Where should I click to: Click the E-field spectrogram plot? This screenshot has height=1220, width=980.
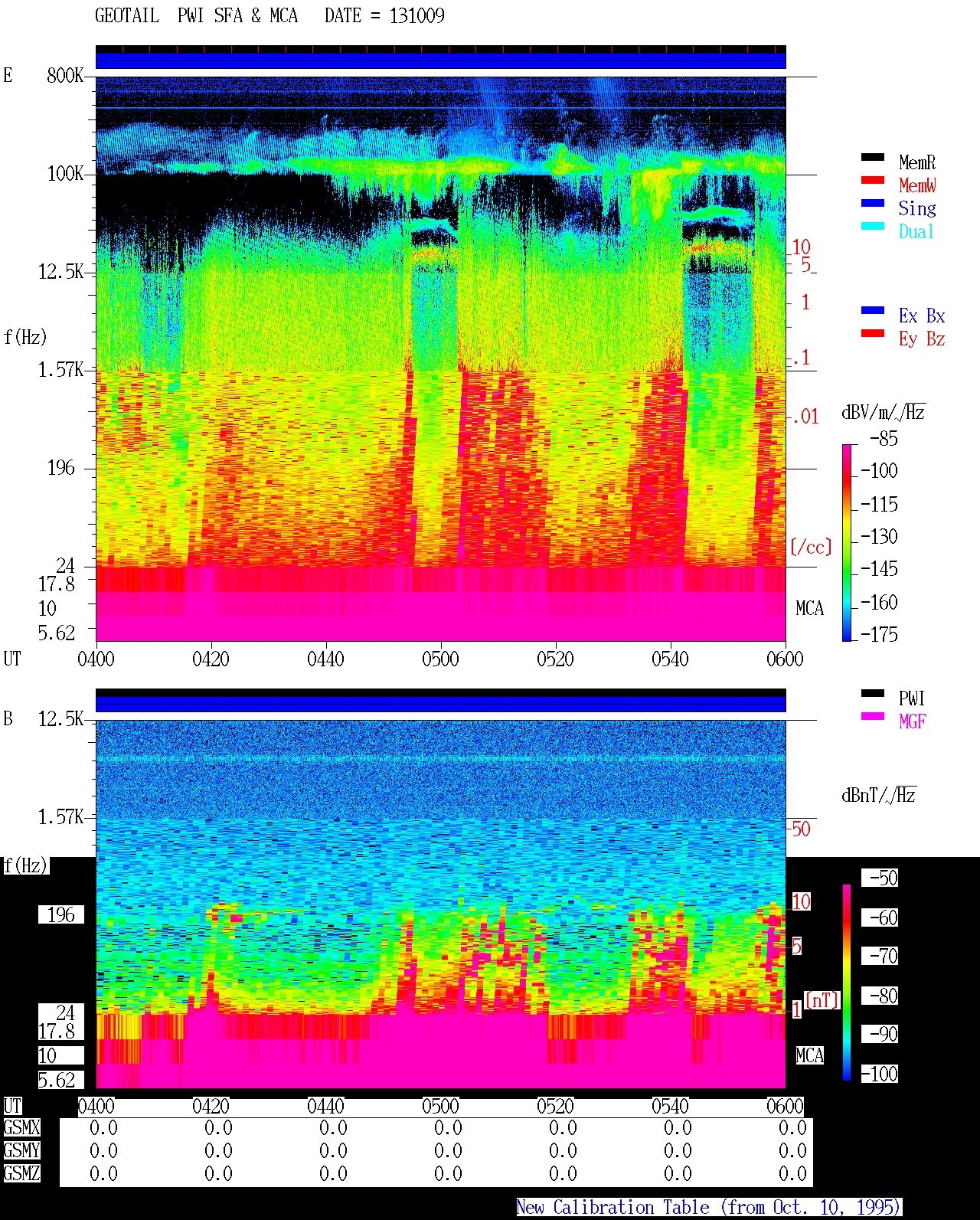tap(441, 358)
